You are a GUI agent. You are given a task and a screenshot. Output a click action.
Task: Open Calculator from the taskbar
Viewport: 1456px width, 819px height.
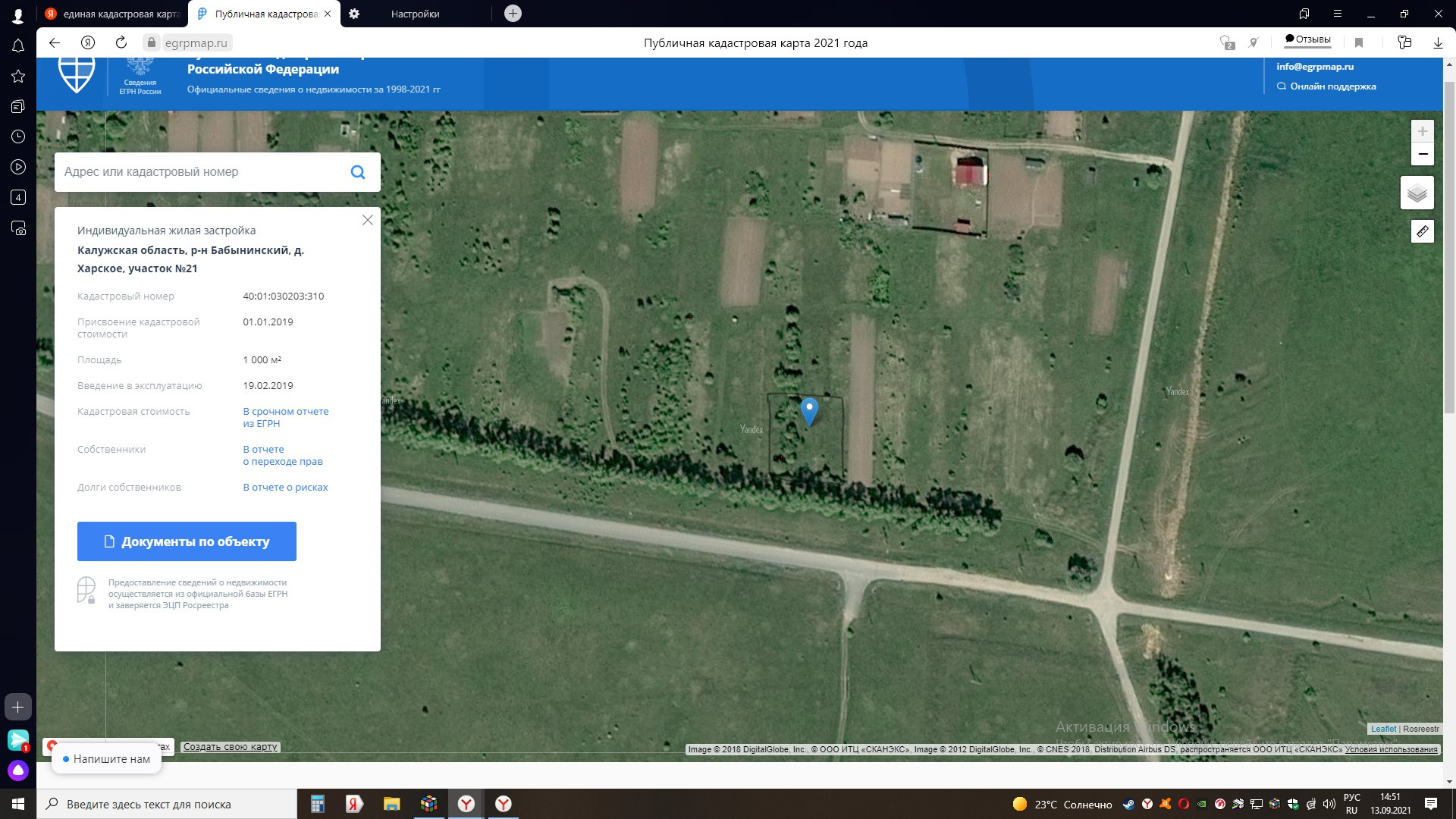[x=317, y=804]
